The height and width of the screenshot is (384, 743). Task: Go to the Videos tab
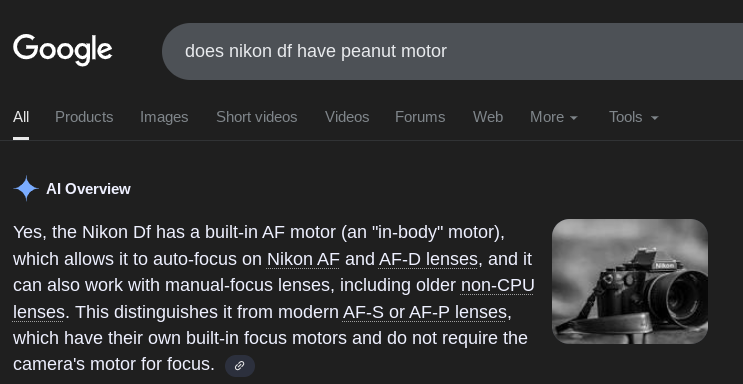point(347,117)
